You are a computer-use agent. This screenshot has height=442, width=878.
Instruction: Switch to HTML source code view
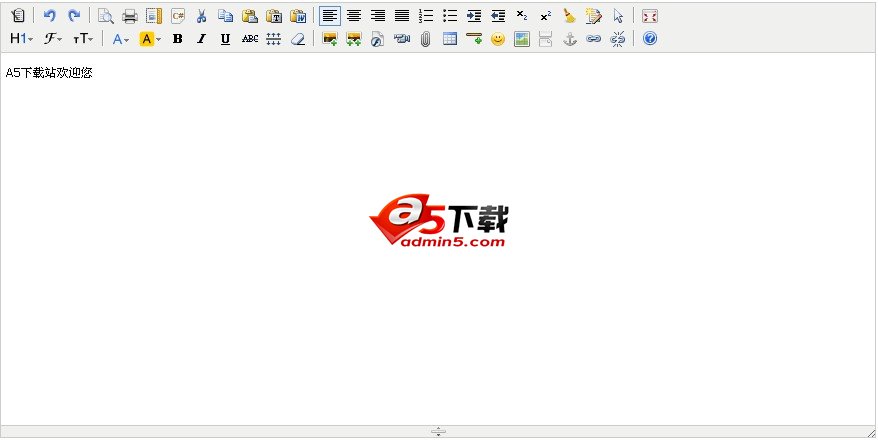(x=18, y=16)
